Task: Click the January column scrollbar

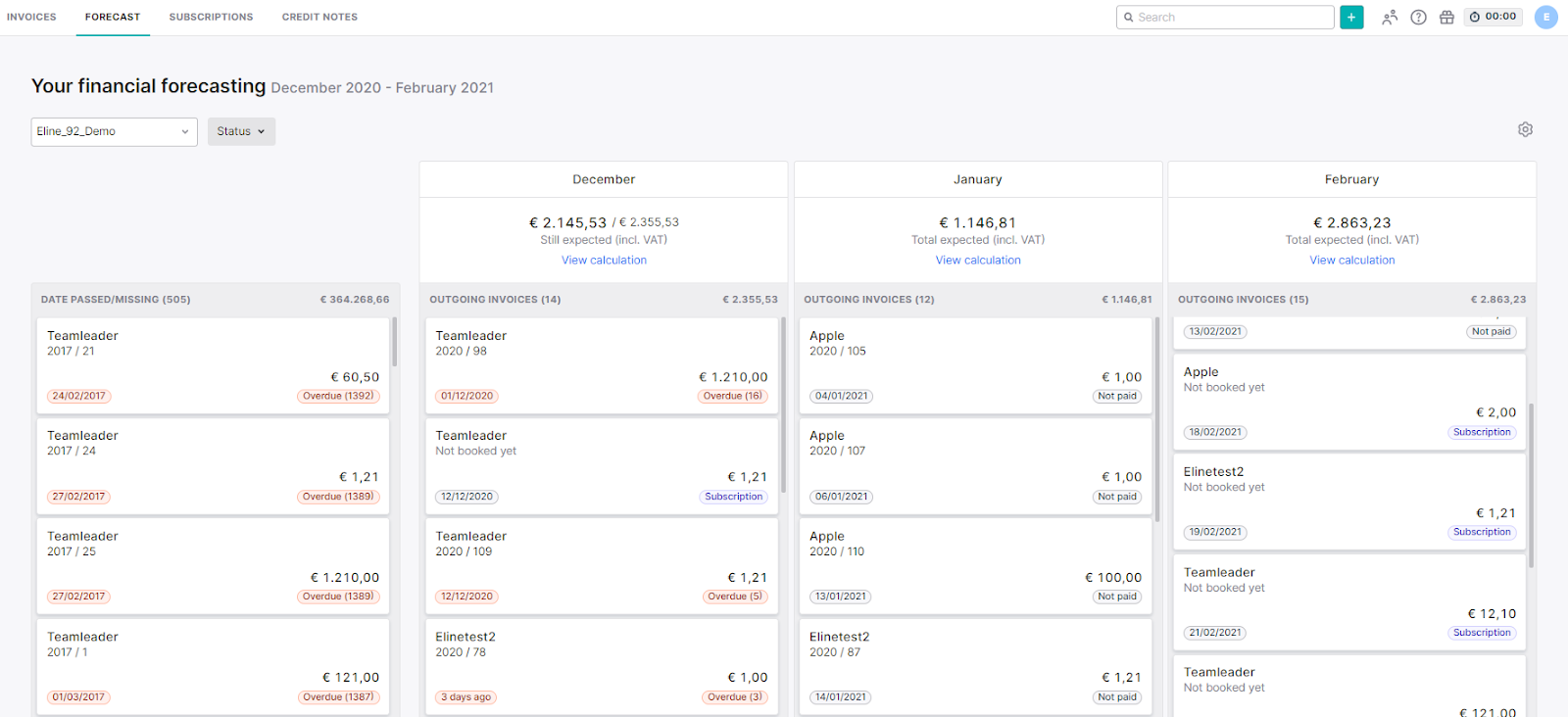Action: pyautogui.click(x=1157, y=419)
